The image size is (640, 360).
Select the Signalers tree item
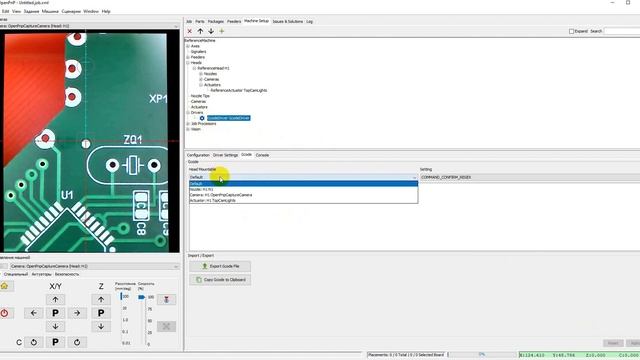pyautogui.click(x=198, y=52)
